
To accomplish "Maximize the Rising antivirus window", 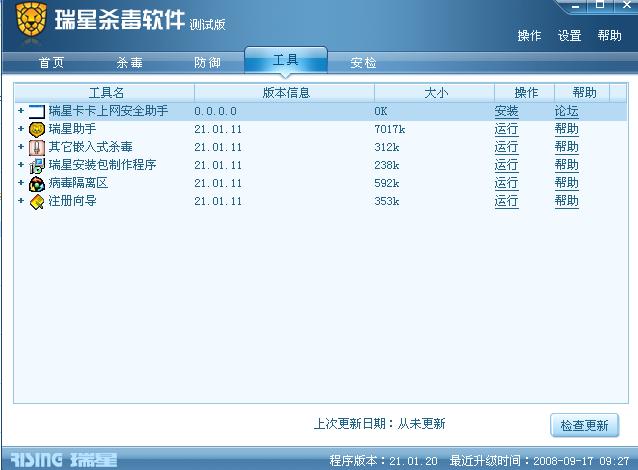I will (600, 5).
